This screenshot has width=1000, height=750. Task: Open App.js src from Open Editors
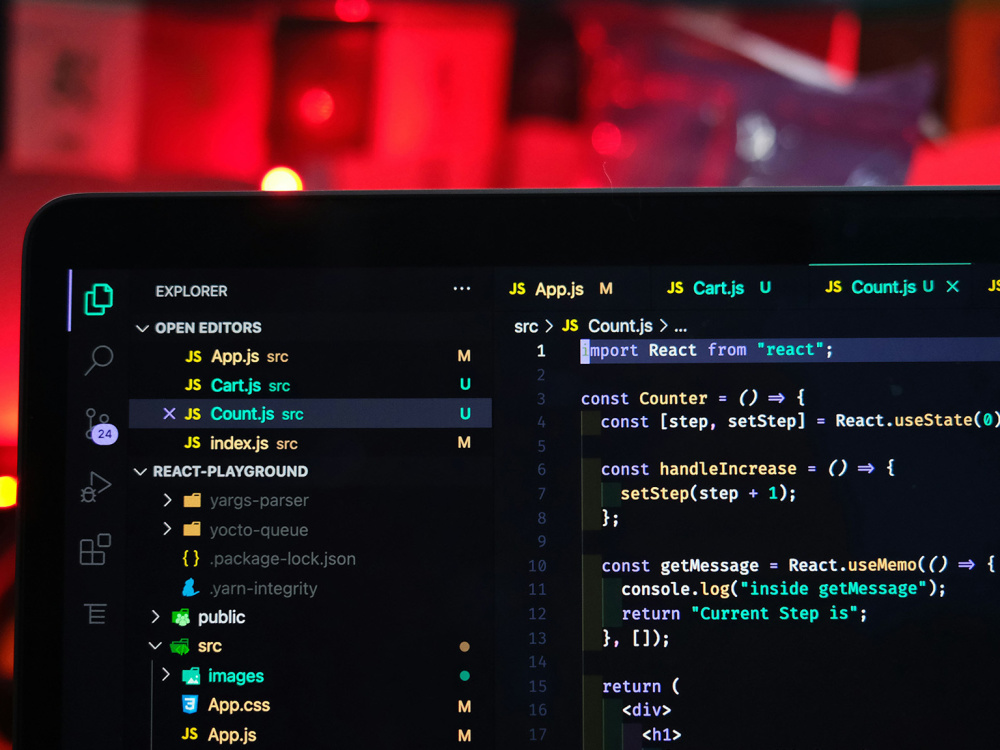tap(310, 356)
